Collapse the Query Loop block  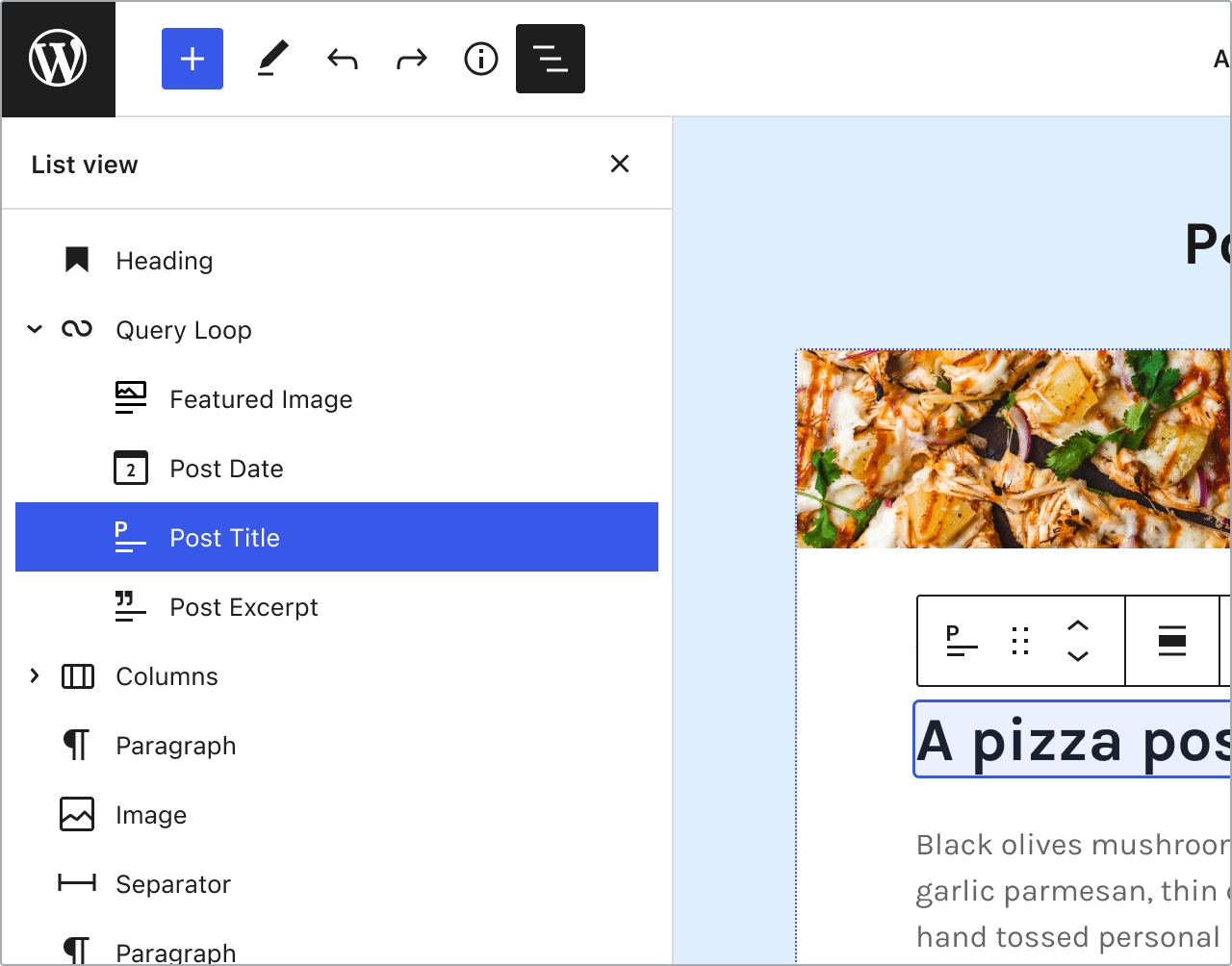click(35, 330)
